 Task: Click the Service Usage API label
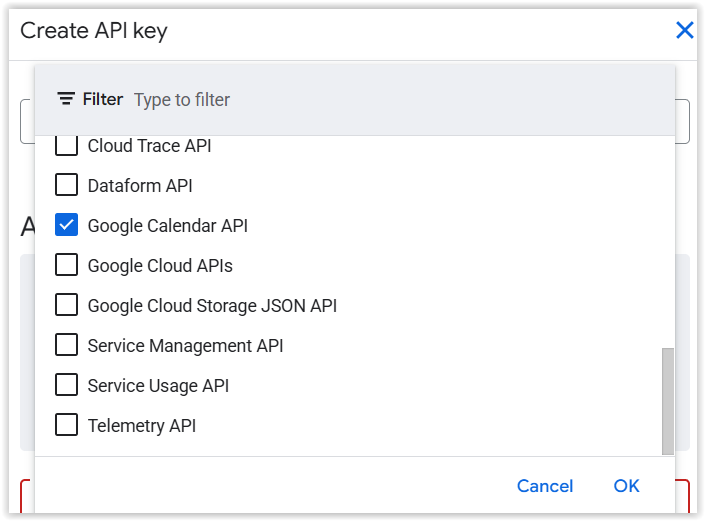(158, 386)
